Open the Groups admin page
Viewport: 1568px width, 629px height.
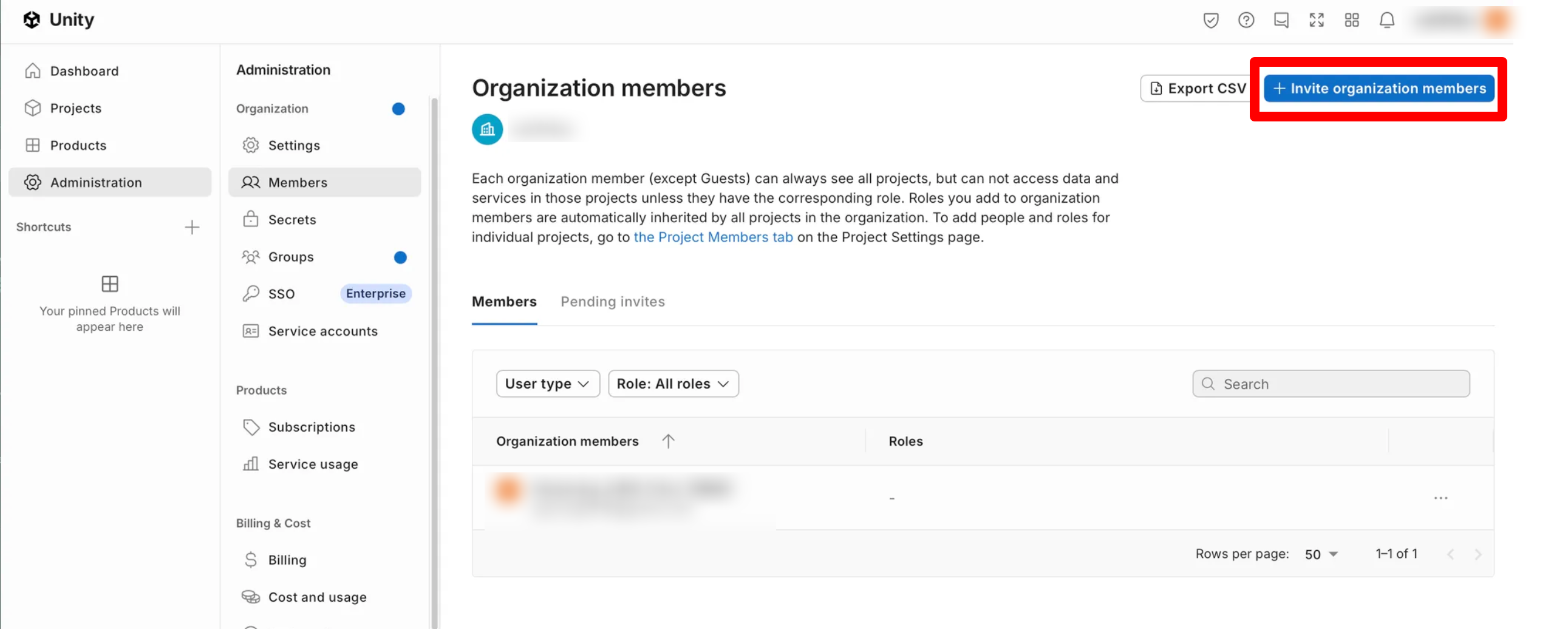(x=290, y=256)
